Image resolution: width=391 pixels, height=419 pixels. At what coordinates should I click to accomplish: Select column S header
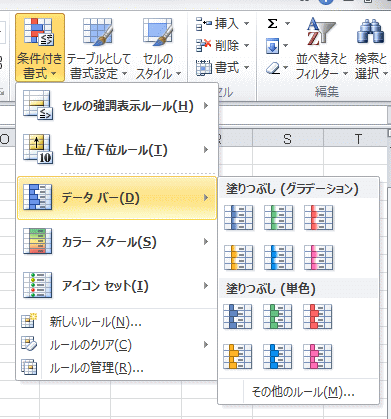click(x=288, y=139)
